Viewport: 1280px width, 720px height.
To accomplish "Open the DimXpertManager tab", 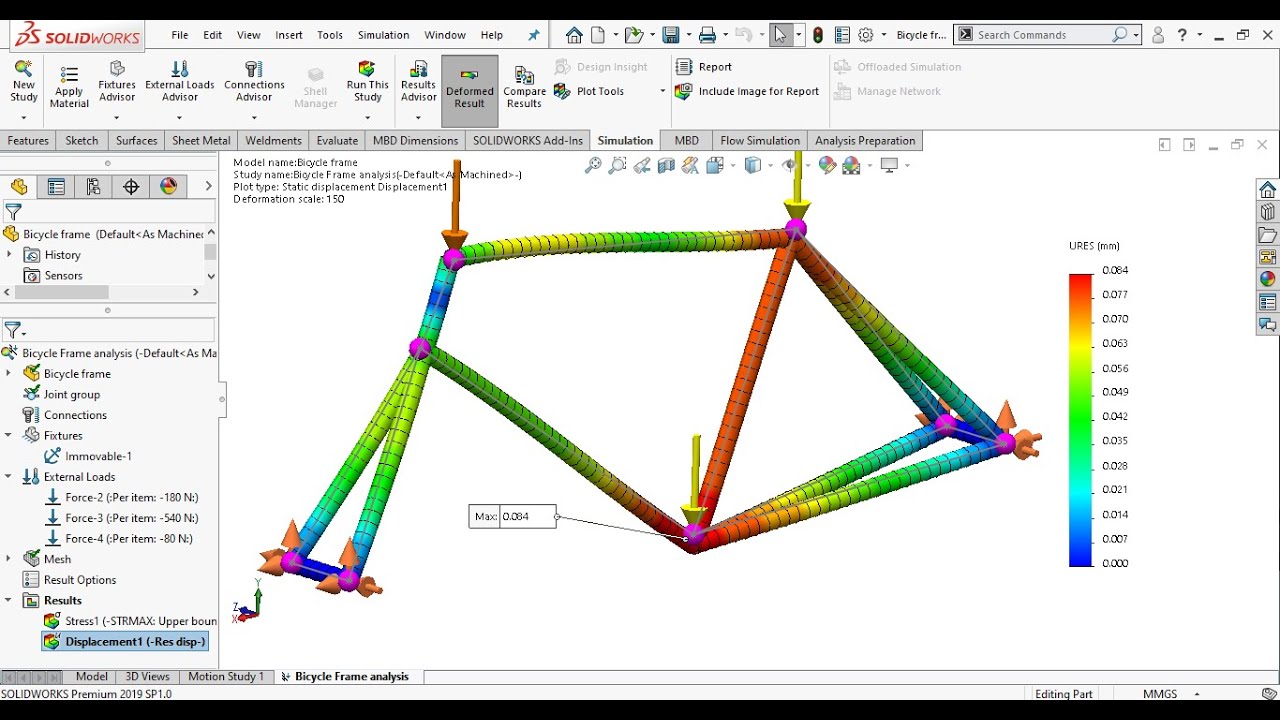I will 131,186.
